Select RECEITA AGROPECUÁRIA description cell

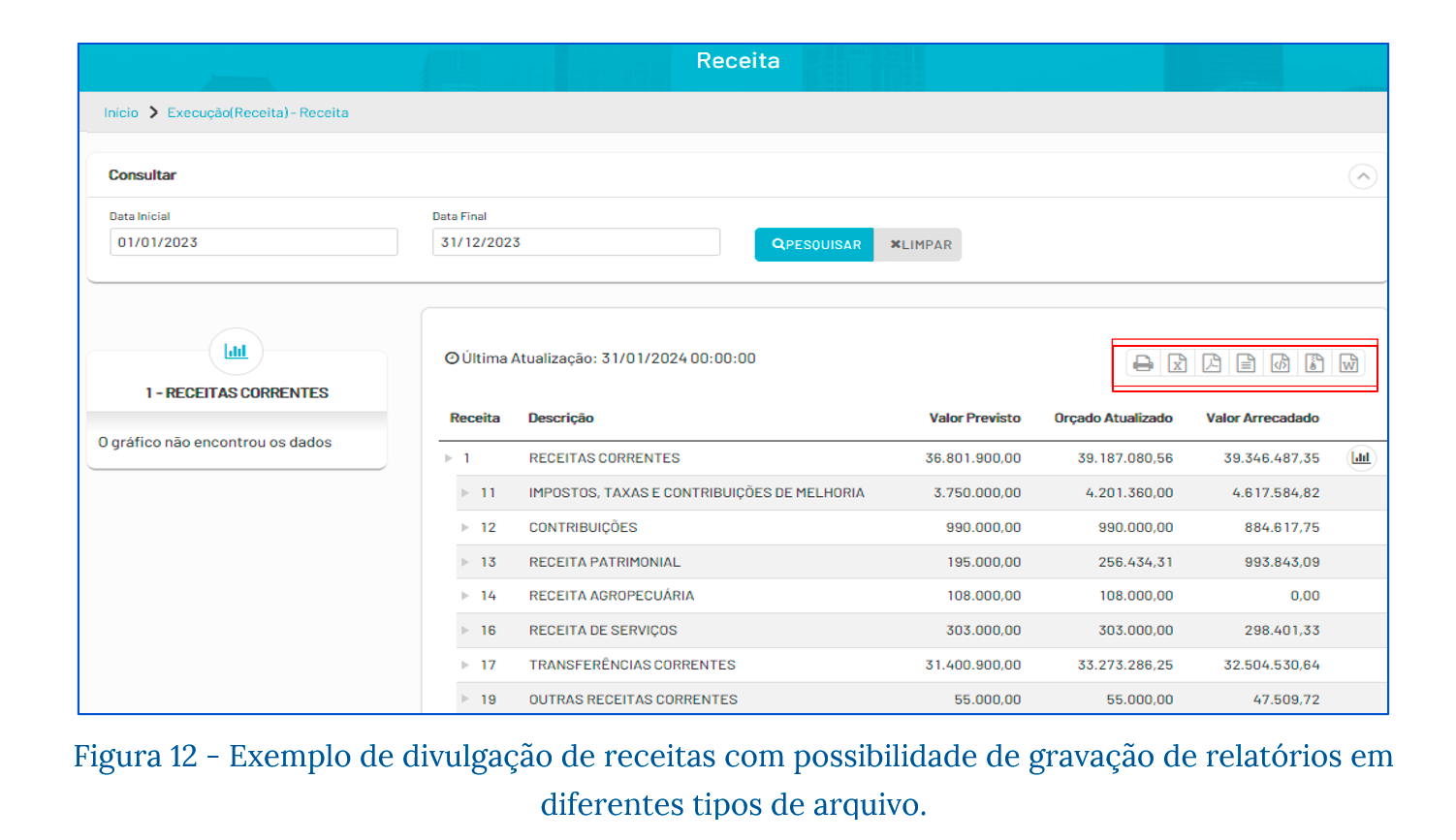612,596
